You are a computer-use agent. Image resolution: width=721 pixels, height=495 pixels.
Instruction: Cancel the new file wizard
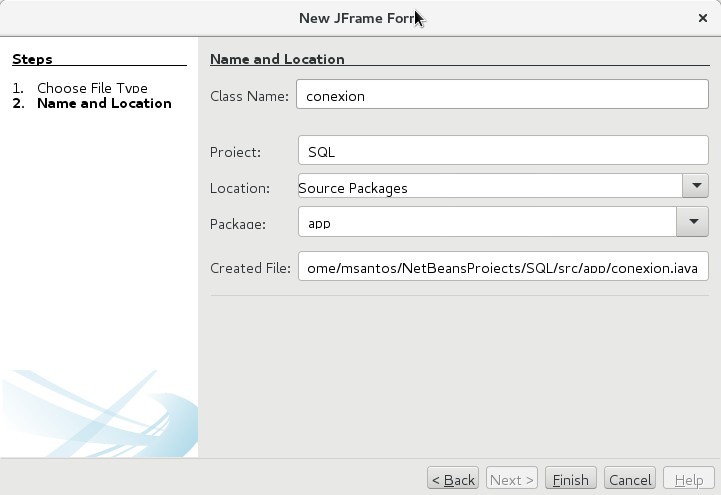(x=630, y=480)
